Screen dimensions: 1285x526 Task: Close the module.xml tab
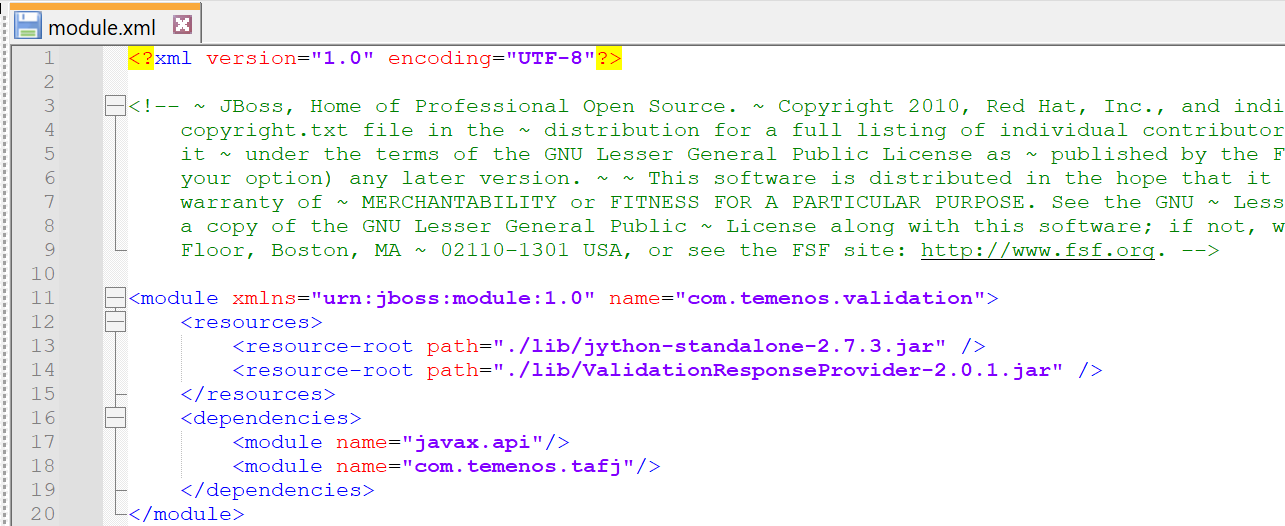(x=182, y=25)
